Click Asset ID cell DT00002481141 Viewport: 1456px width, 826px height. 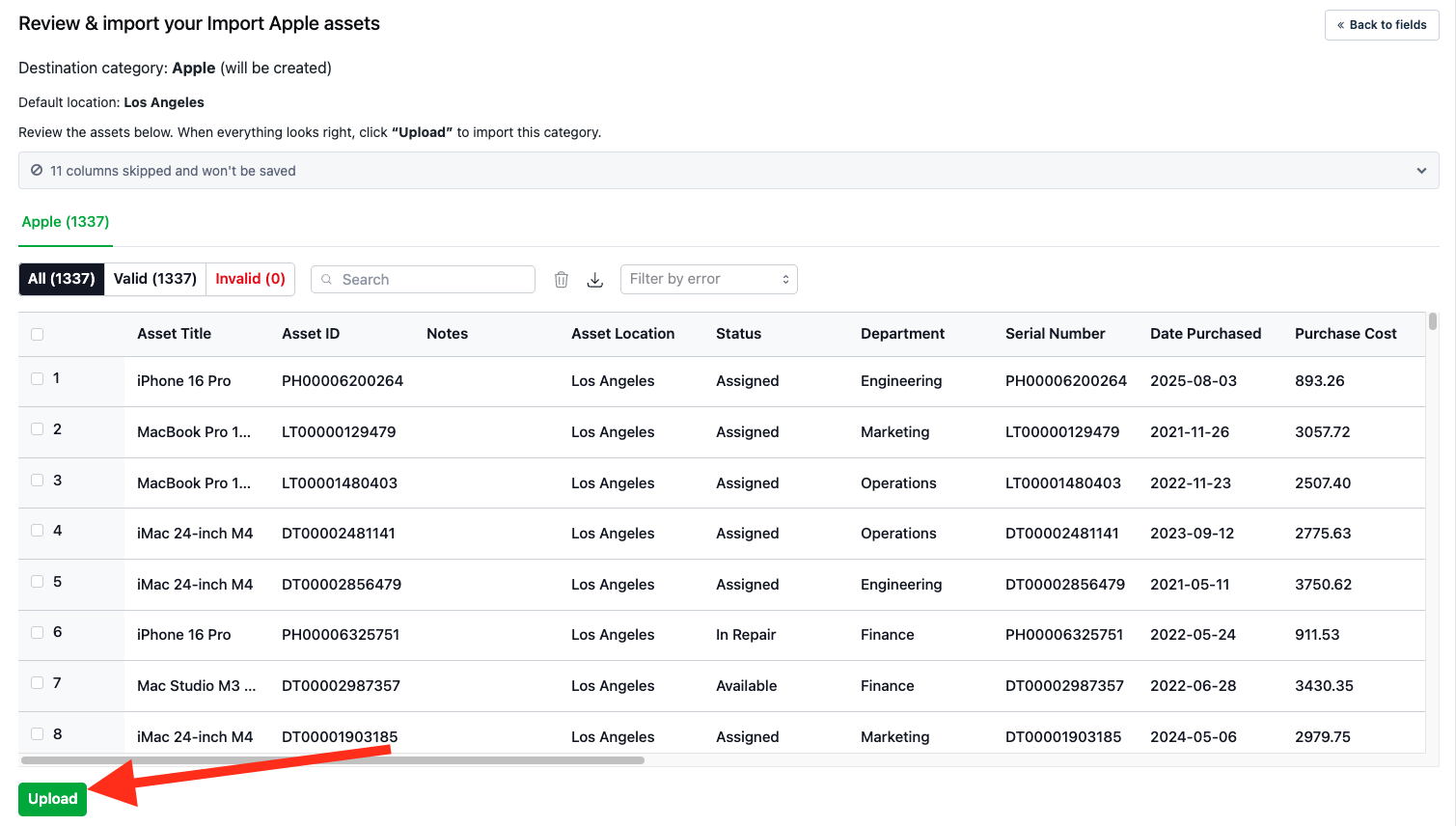click(x=339, y=534)
